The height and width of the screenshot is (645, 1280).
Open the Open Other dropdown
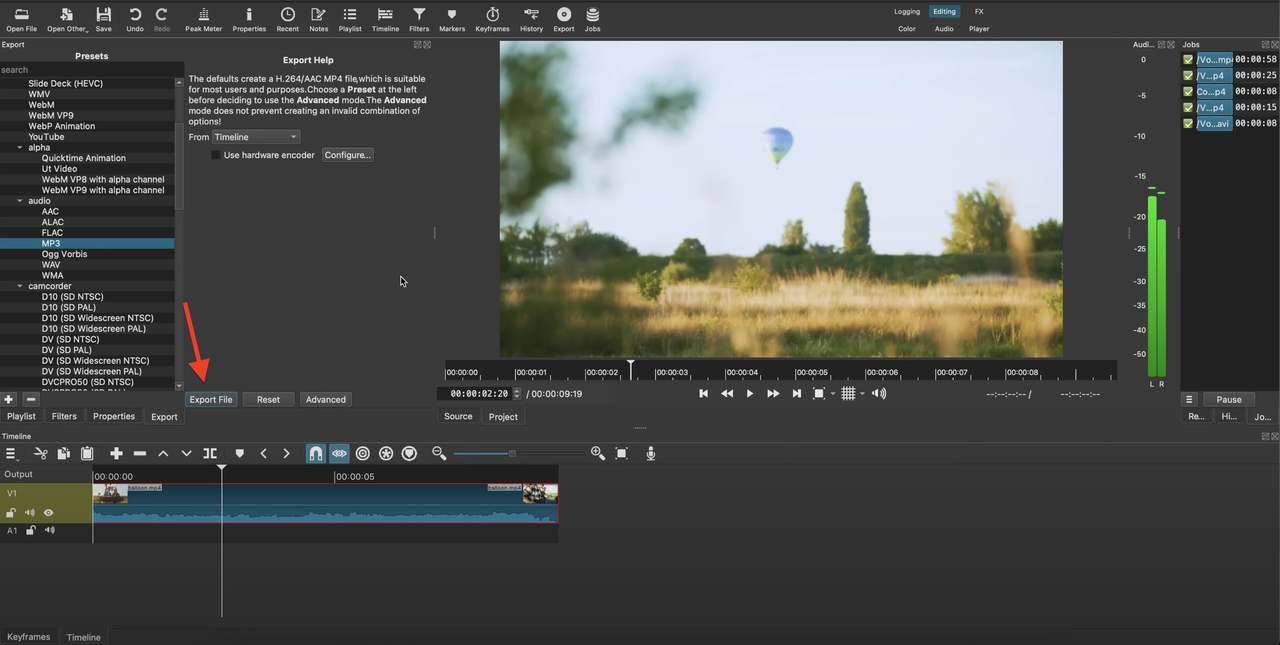pos(67,18)
